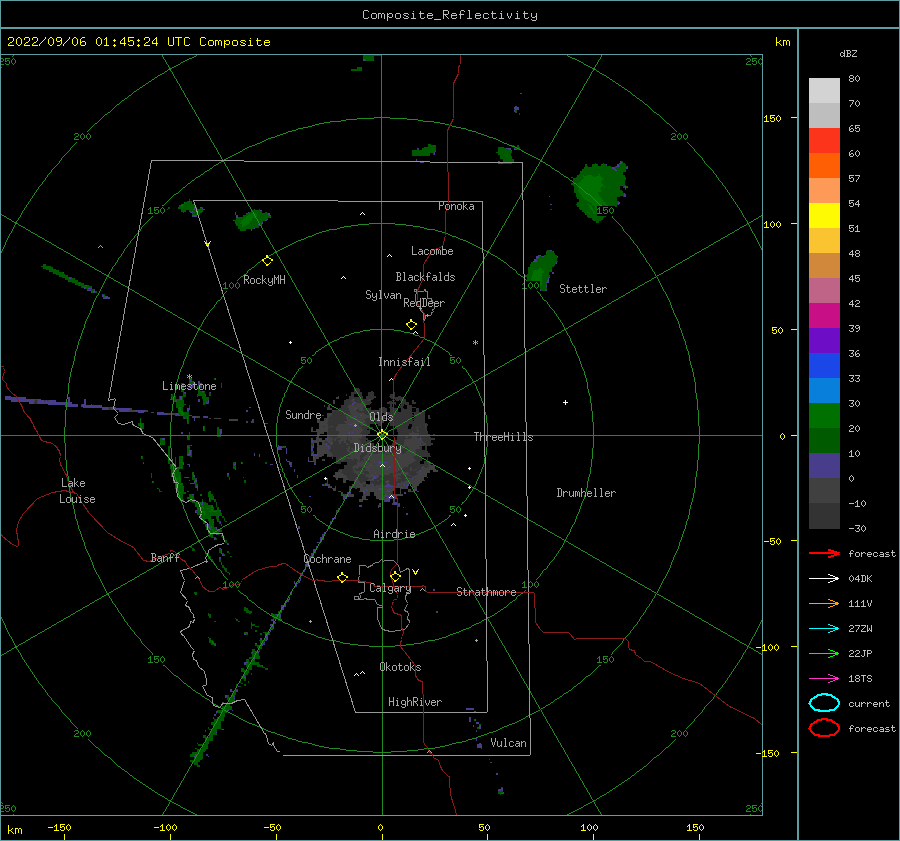Click the dBZ legend heading

click(x=848, y=53)
